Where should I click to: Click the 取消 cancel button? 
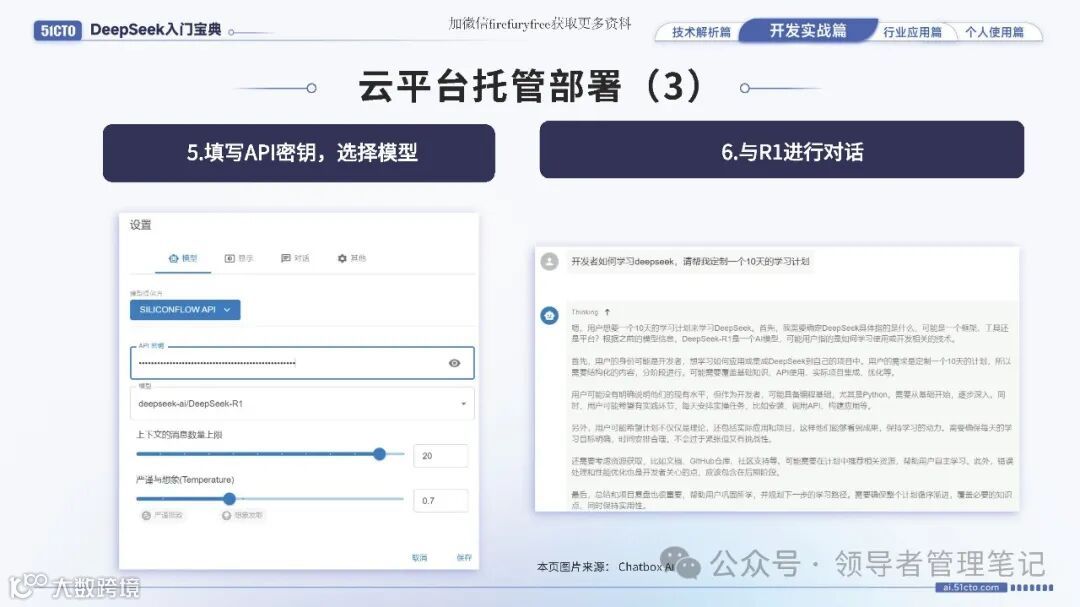[419, 558]
